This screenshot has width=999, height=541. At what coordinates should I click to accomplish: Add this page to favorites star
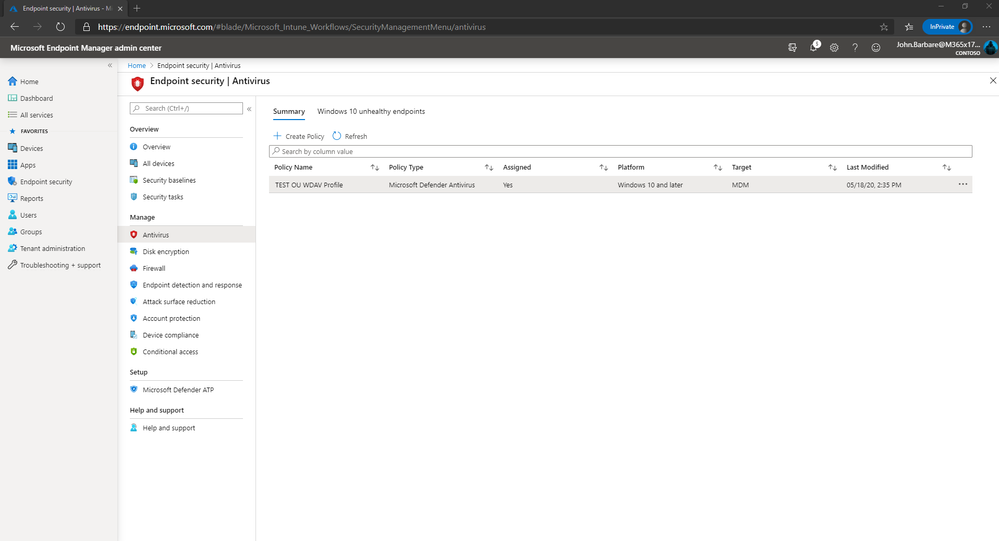click(x=884, y=27)
